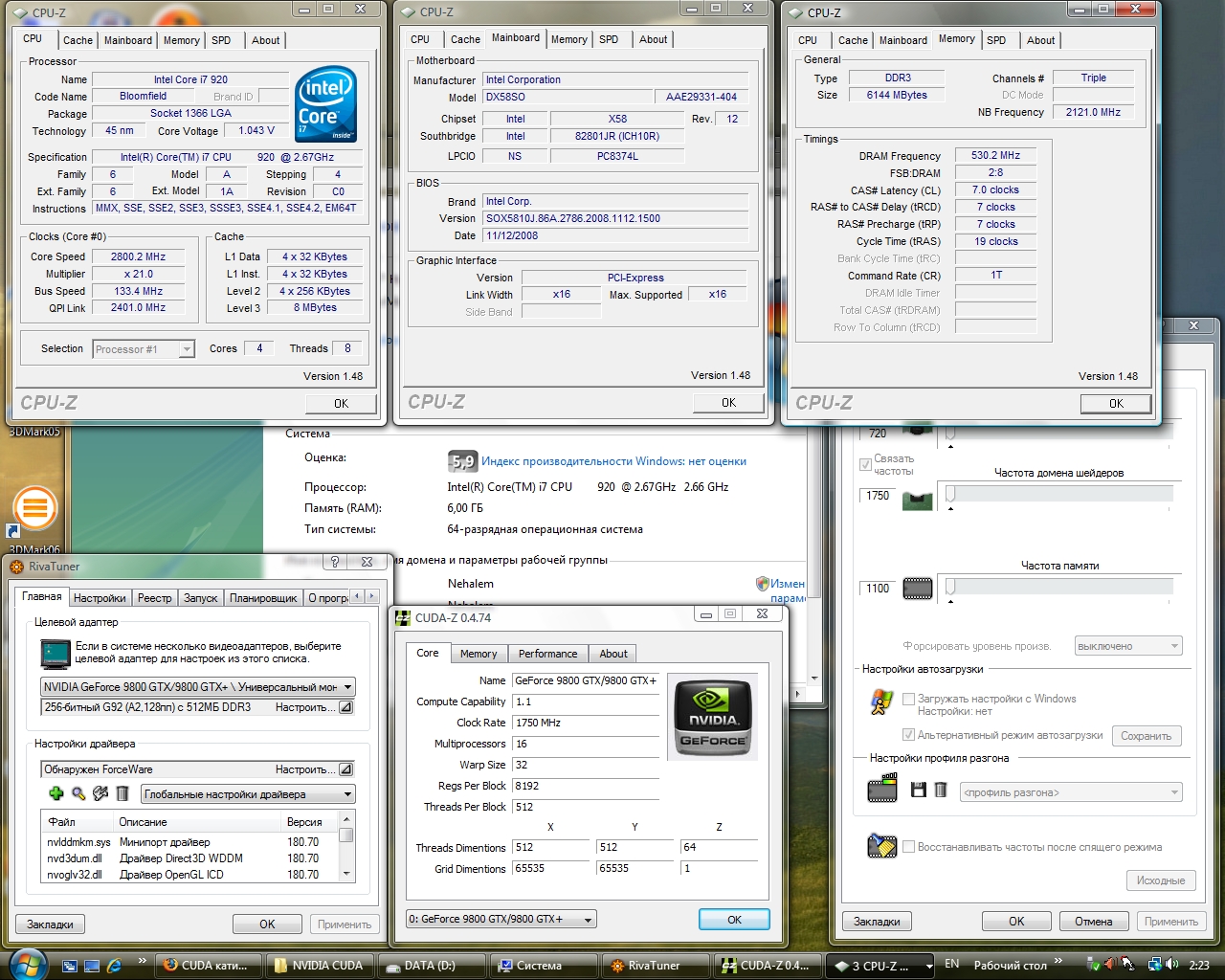Click the shader domain chip icon
1225x980 pixels.
[917, 500]
